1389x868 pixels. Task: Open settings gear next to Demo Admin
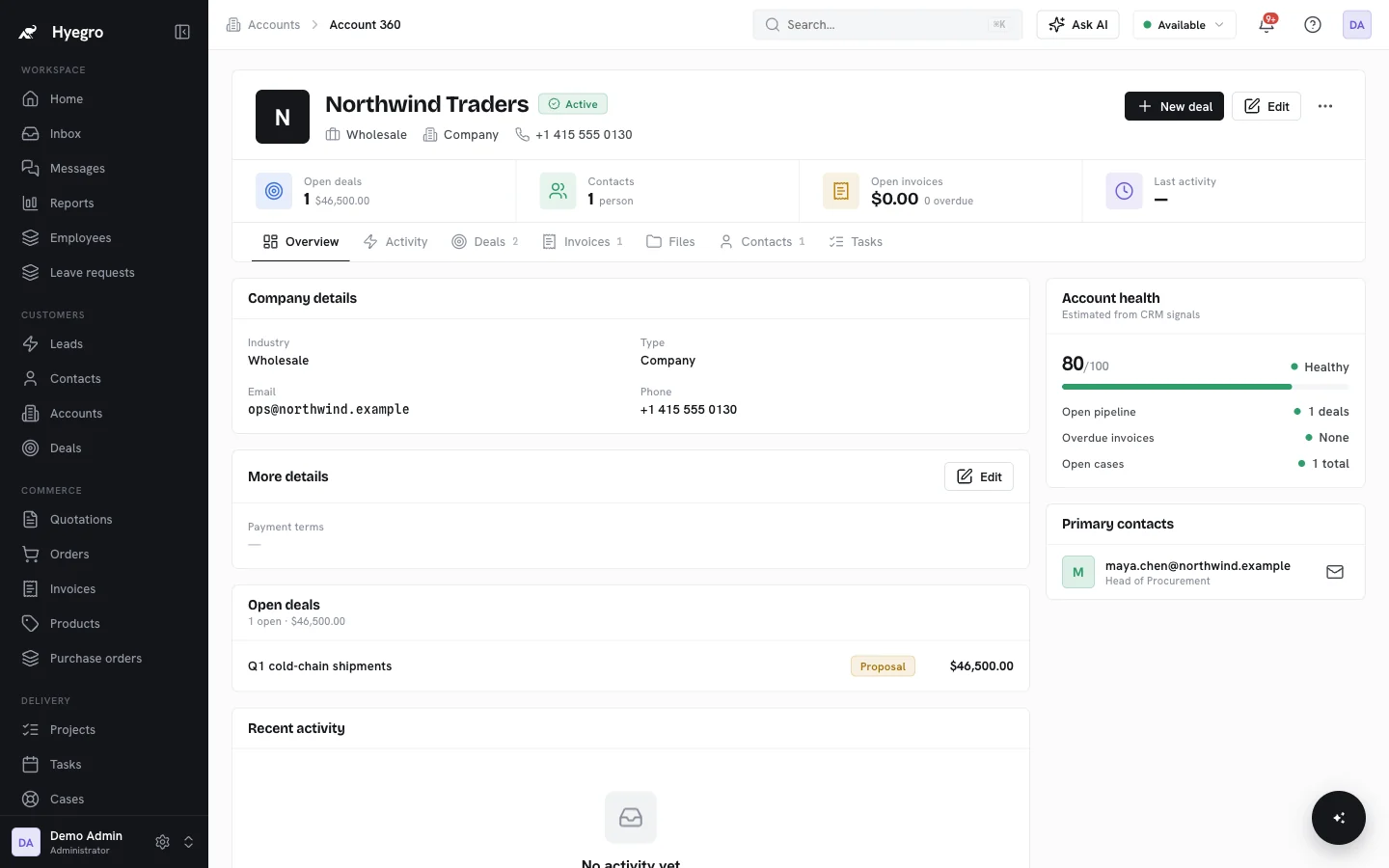(162, 842)
